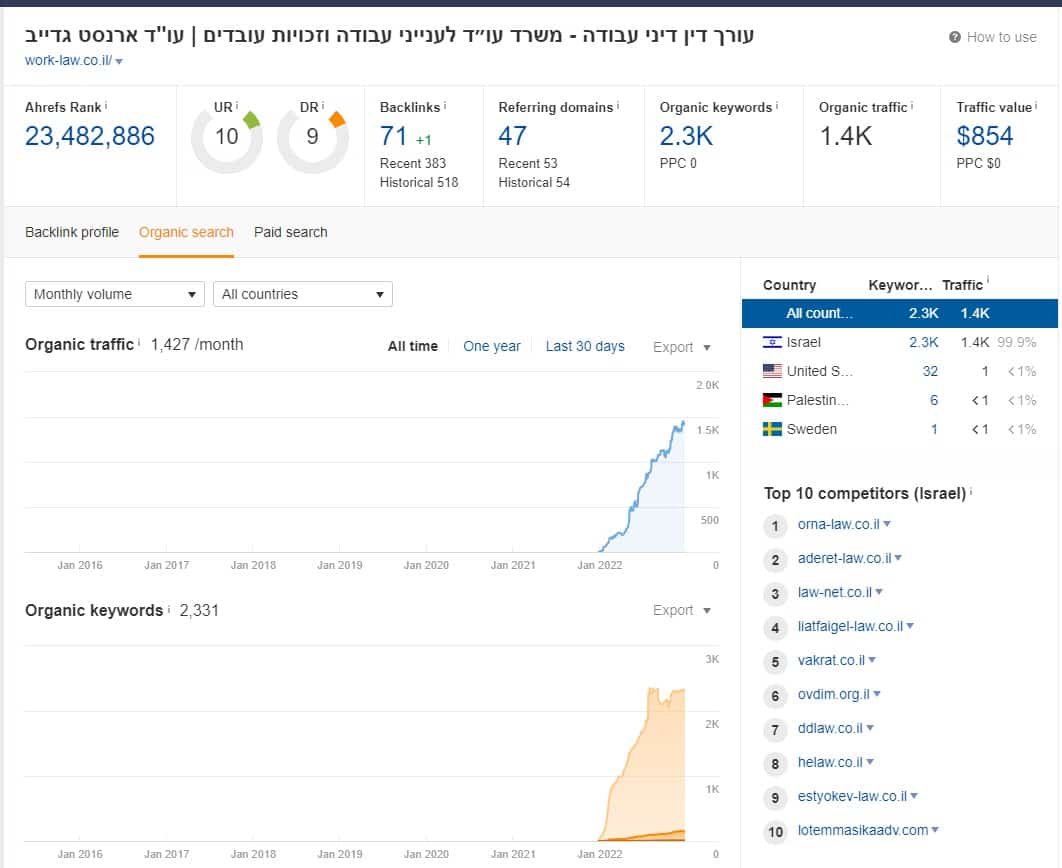Expand dropdown arrow next to aderet-law.co.il

[899, 558]
